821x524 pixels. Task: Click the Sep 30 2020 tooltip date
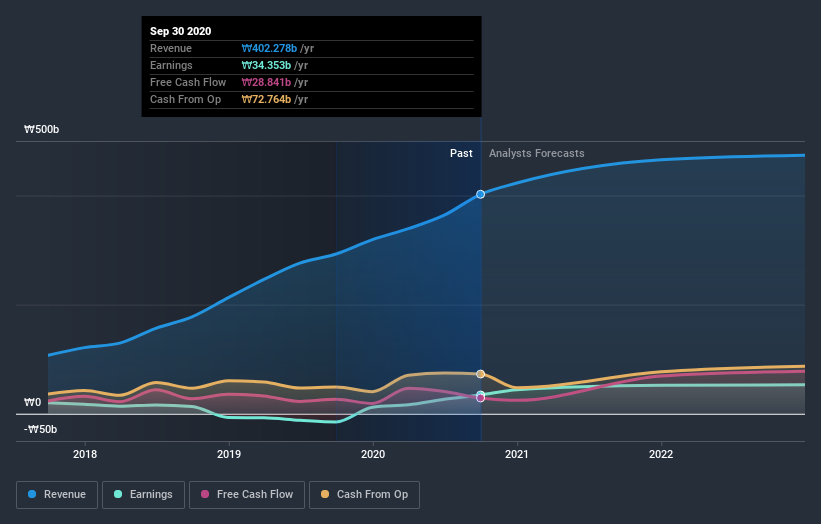click(181, 31)
